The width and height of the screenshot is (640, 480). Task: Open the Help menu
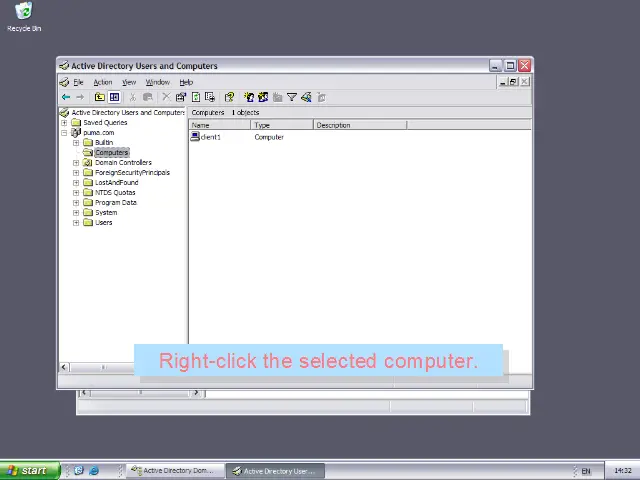pos(186,82)
